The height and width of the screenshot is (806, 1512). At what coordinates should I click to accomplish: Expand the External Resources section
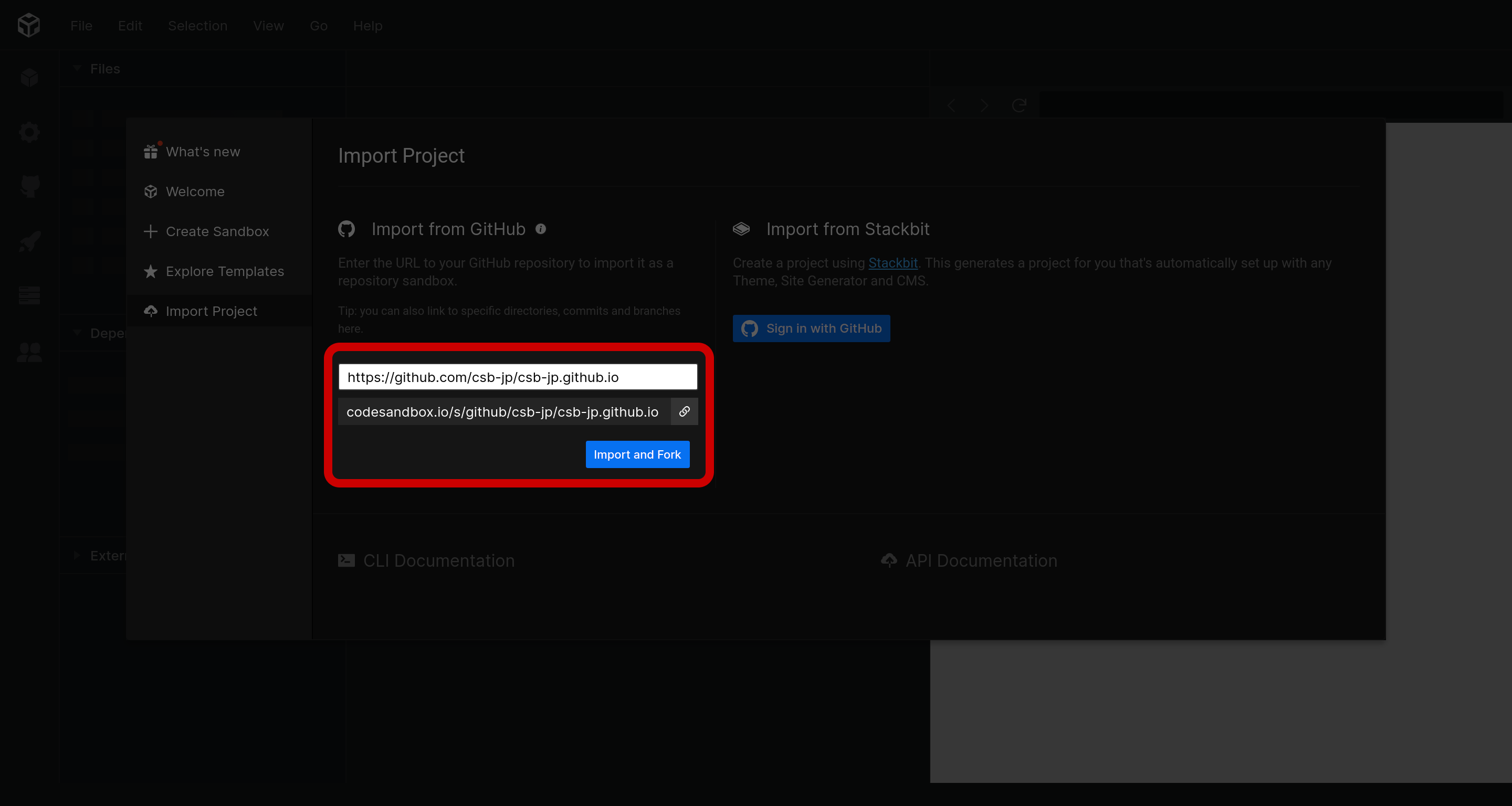point(76,556)
